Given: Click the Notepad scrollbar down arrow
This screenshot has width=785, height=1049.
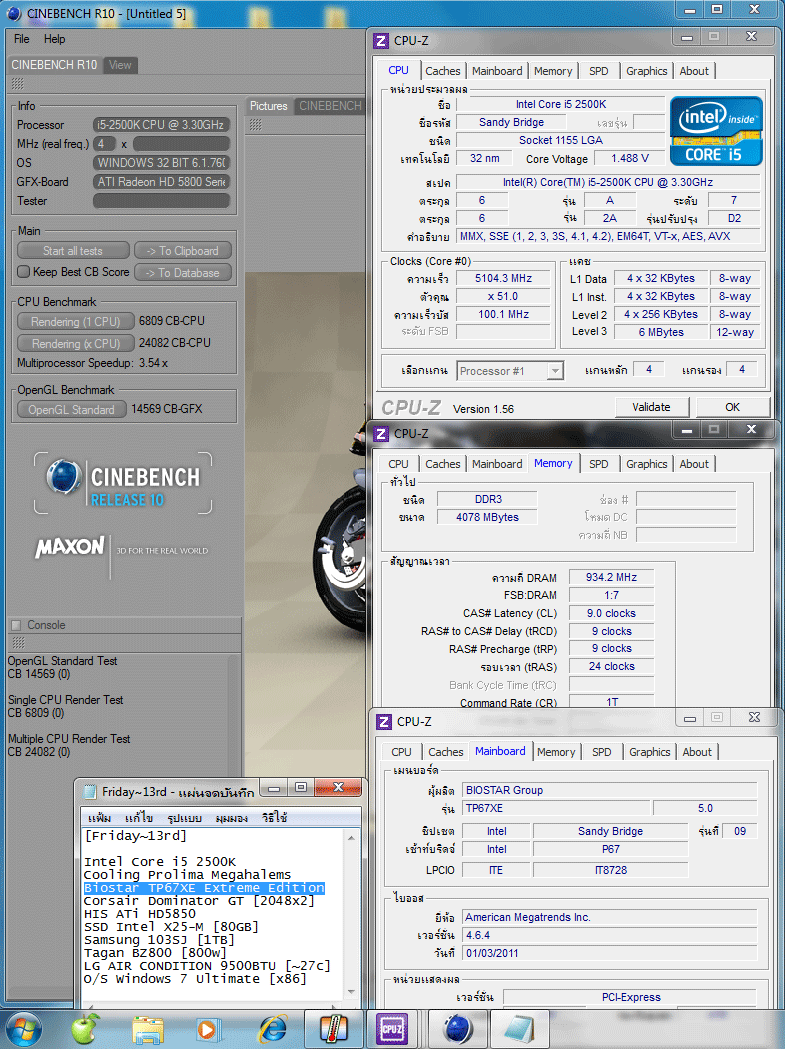Looking at the screenshot, I should click(x=351, y=991).
